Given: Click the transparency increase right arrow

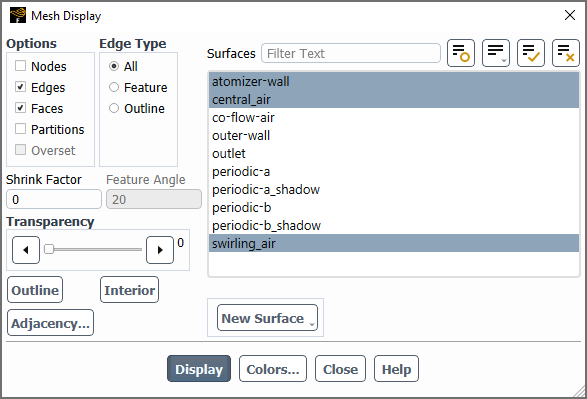Looking at the screenshot, I should click(160, 250).
